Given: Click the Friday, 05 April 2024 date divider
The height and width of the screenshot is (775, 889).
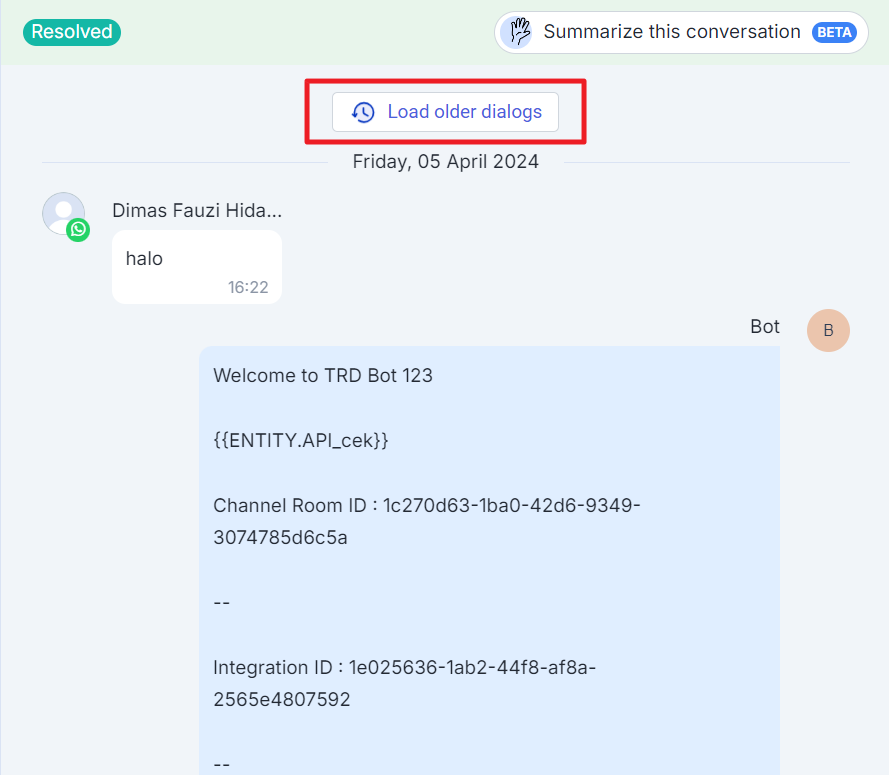Looking at the screenshot, I should click(445, 162).
